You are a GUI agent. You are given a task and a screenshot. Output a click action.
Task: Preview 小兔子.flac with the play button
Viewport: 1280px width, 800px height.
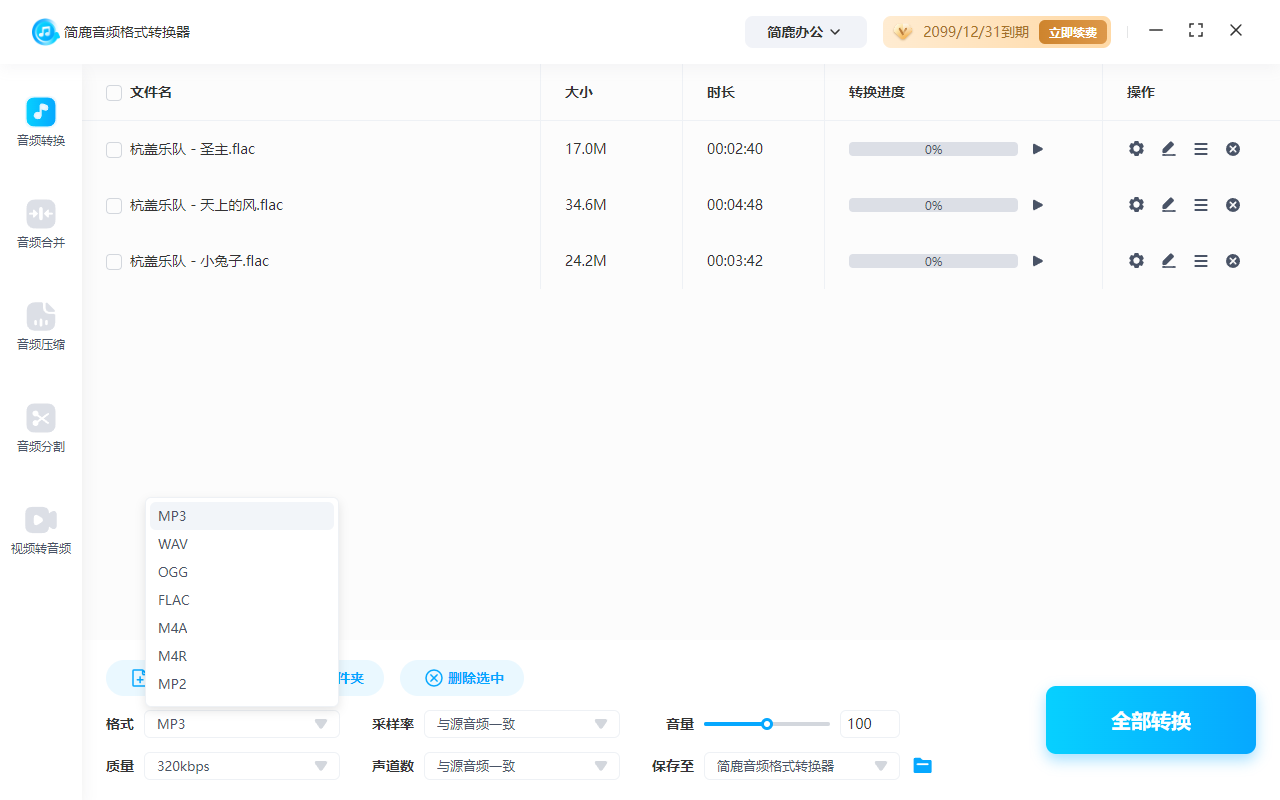point(1037,260)
